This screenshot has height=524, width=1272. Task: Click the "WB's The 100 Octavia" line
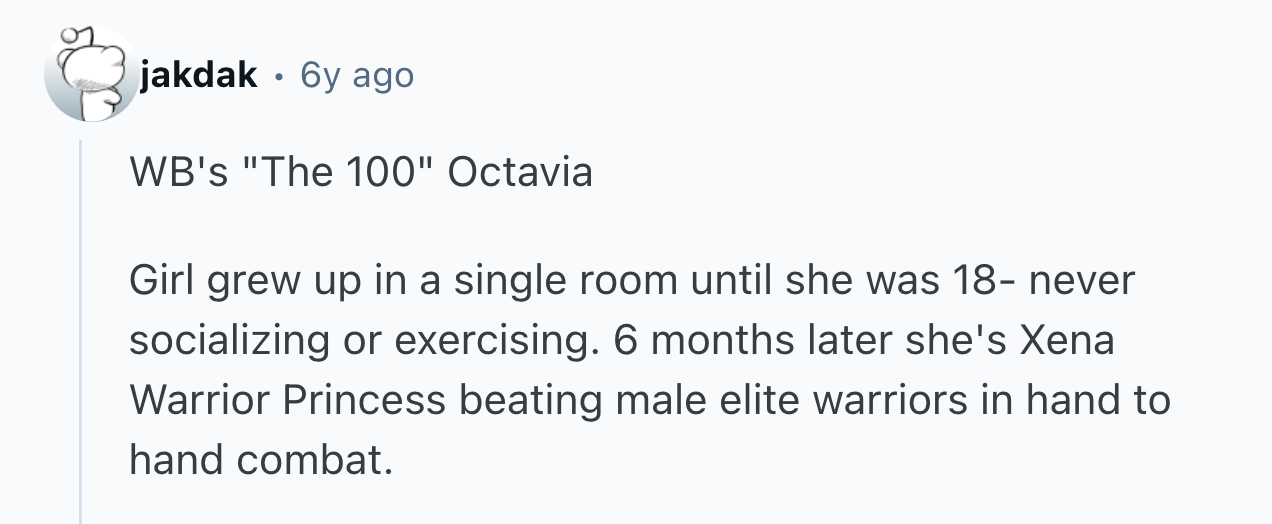361,173
